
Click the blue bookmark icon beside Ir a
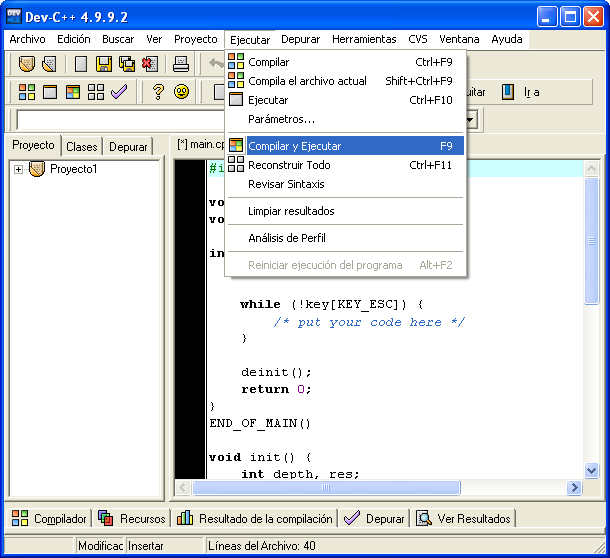pyautogui.click(x=508, y=92)
